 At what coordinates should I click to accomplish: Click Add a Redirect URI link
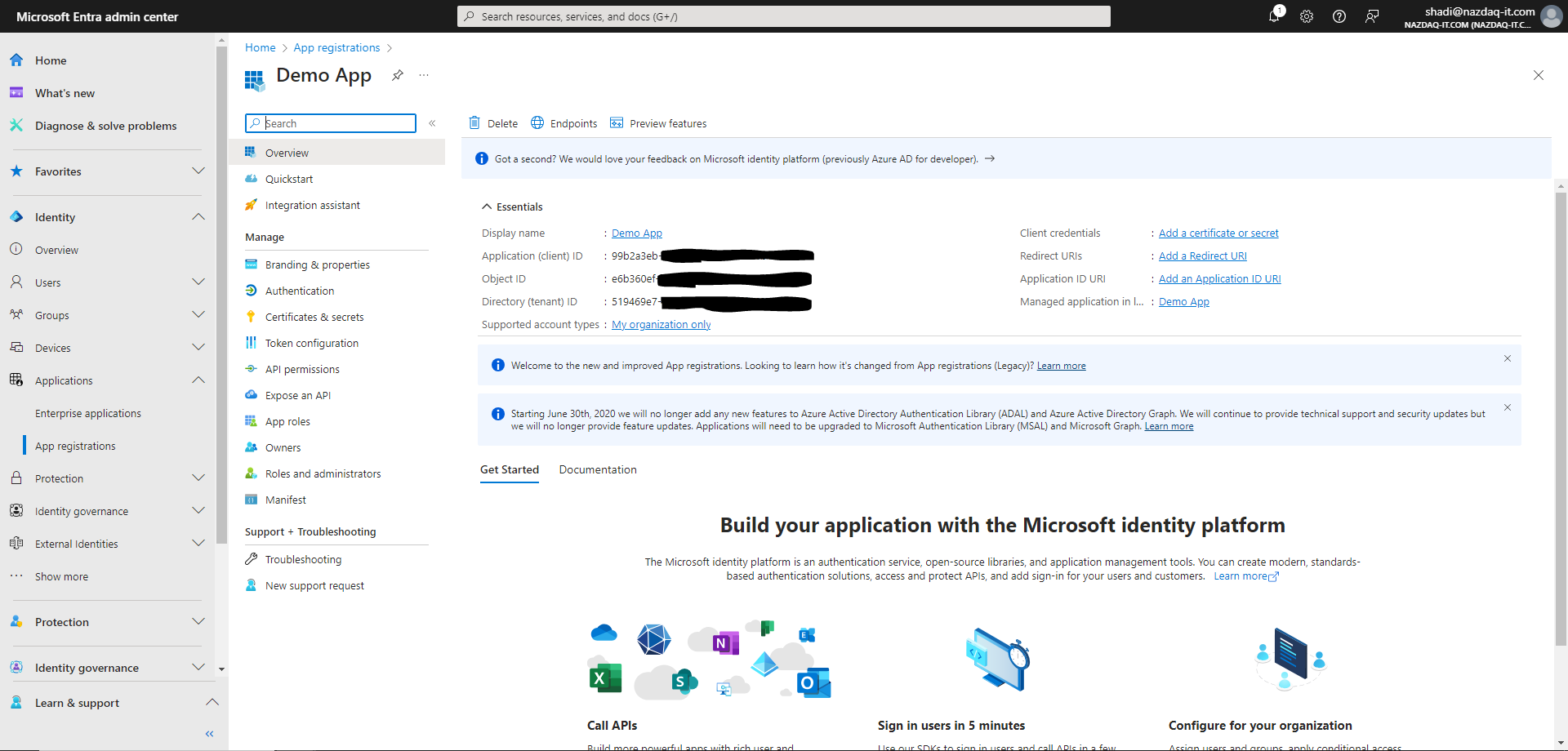tap(1202, 256)
